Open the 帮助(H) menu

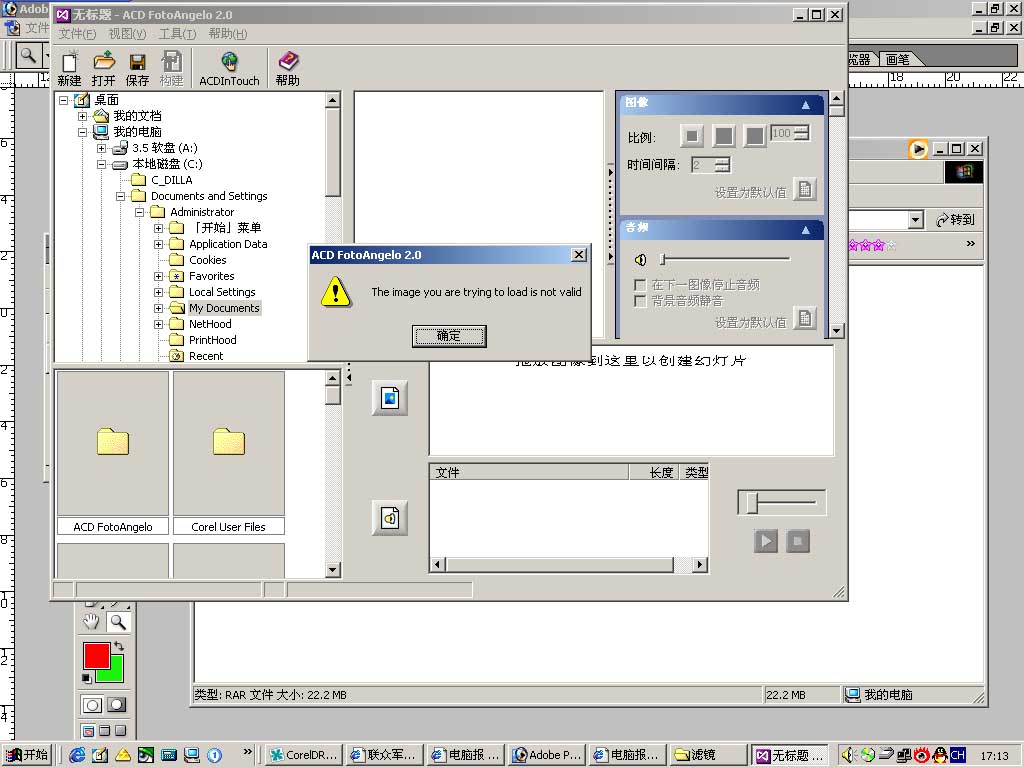pyautogui.click(x=227, y=34)
